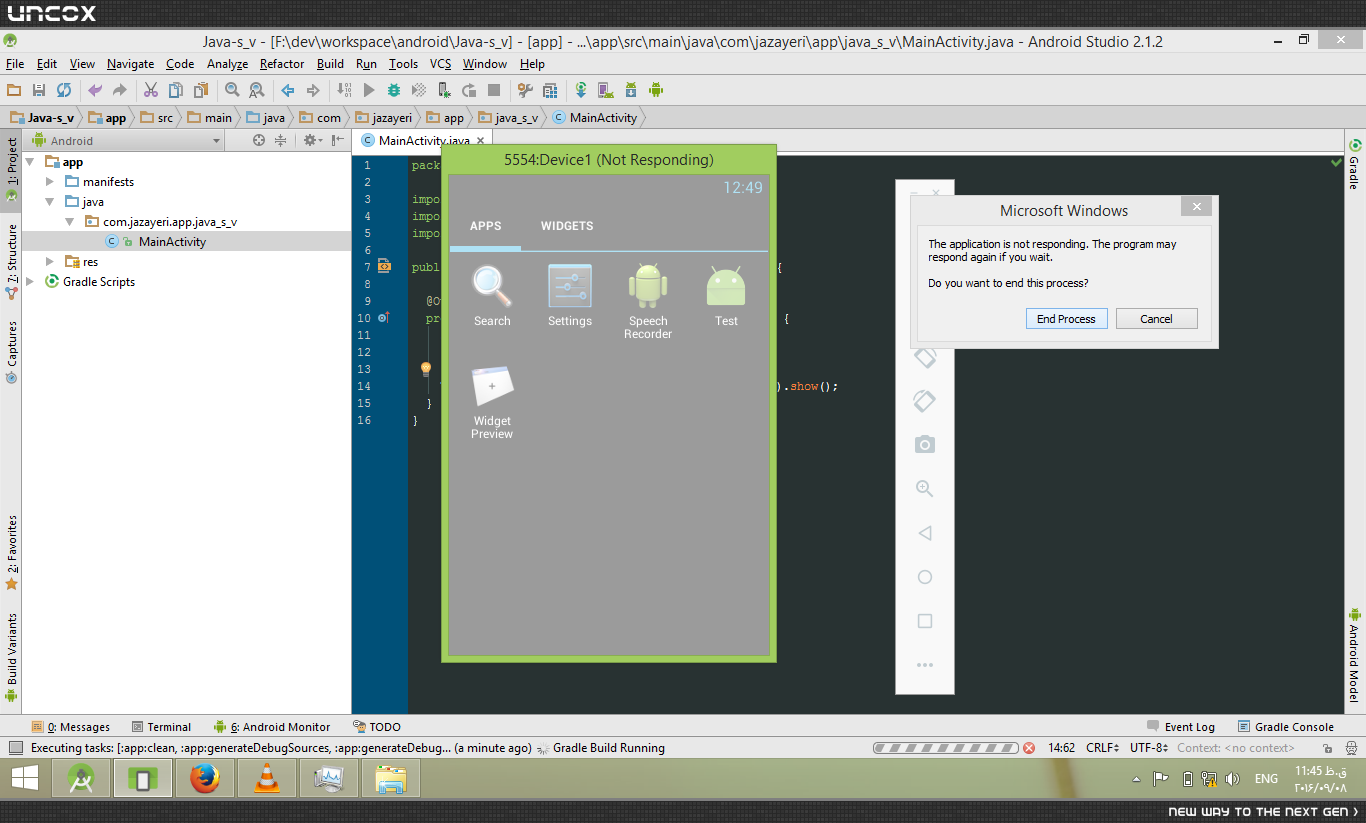The width and height of the screenshot is (1366, 823).
Task: Click the green Debug bug icon
Action: [x=394, y=90]
